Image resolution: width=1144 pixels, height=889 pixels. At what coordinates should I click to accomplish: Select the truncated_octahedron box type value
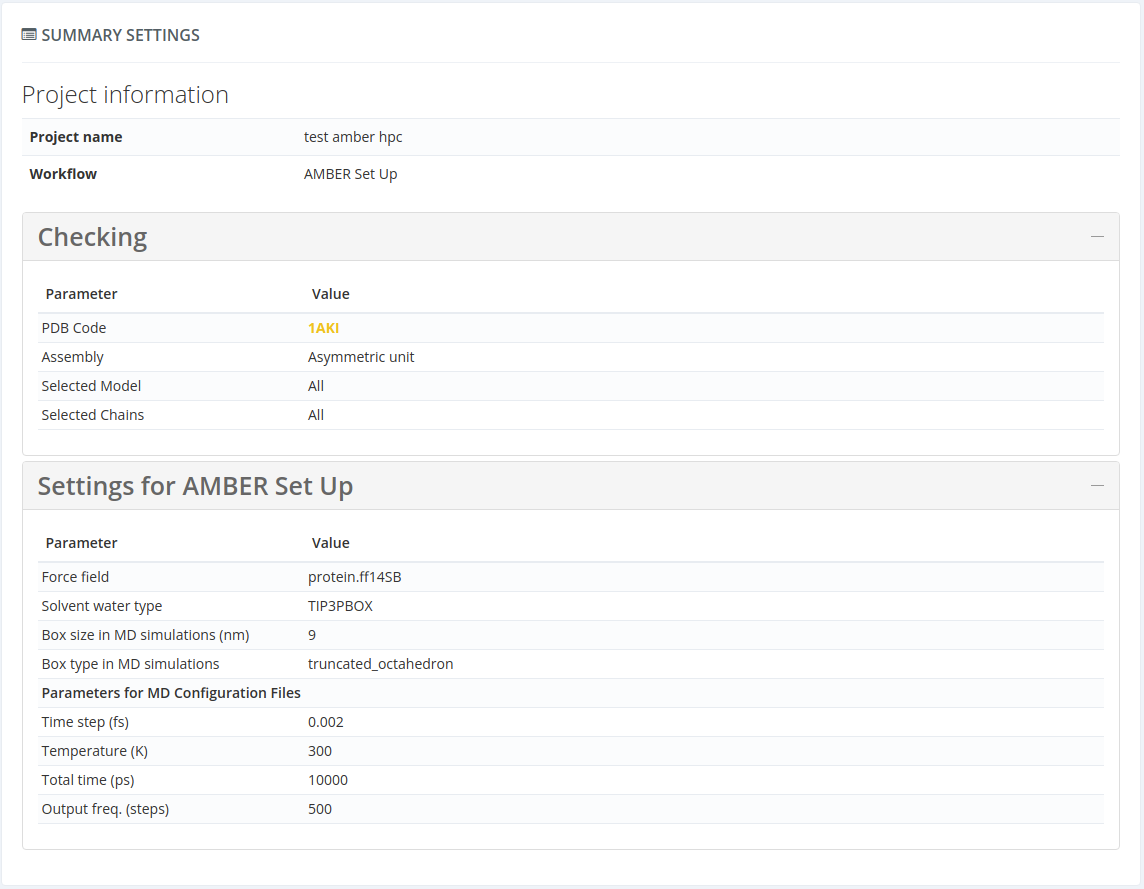click(381, 663)
